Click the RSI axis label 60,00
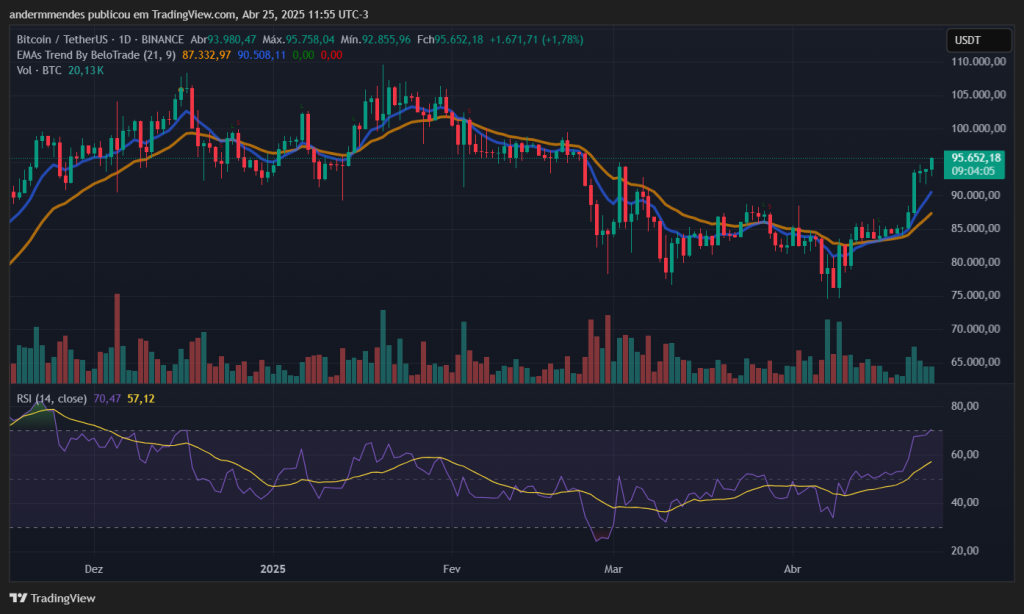This screenshot has height=614, width=1024. click(x=965, y=455)
